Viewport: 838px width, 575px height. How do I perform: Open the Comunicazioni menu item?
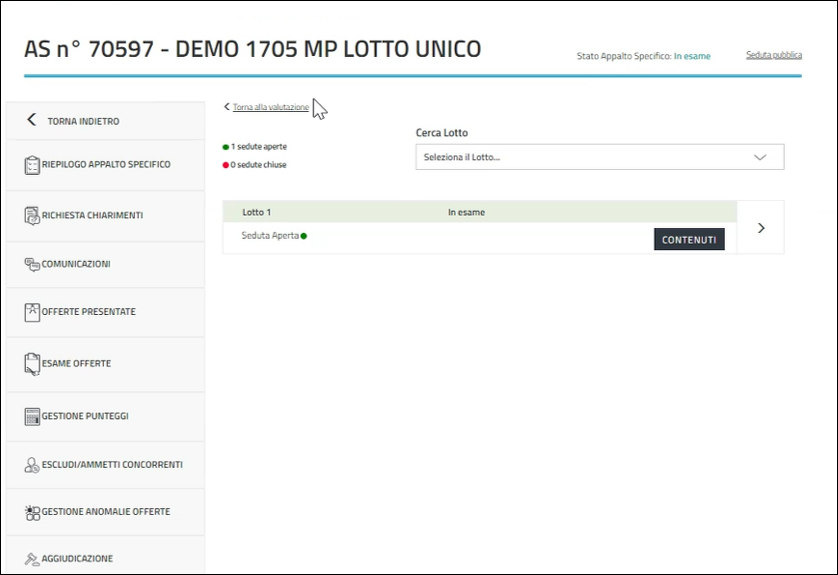[x=76, y=264]
